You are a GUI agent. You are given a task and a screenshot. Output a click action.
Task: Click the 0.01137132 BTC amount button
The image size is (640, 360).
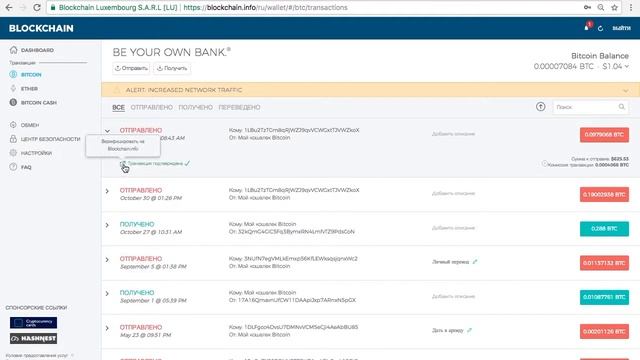[x=604, y=263]
